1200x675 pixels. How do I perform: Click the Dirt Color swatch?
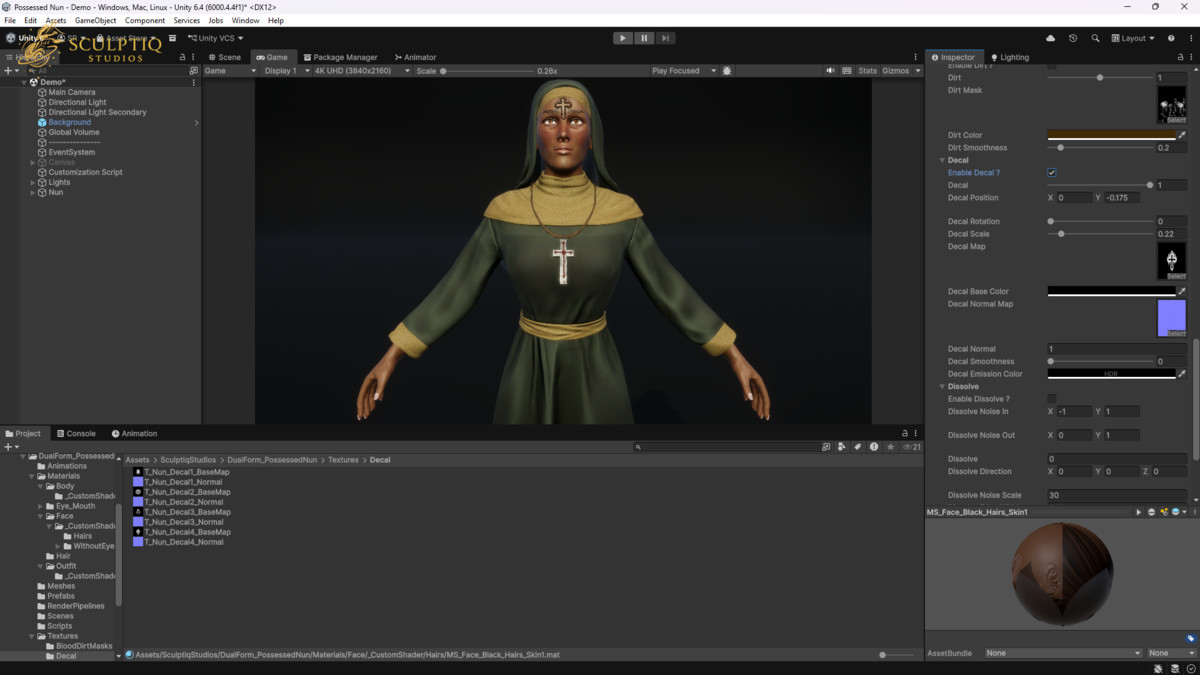coord(1111,135)
